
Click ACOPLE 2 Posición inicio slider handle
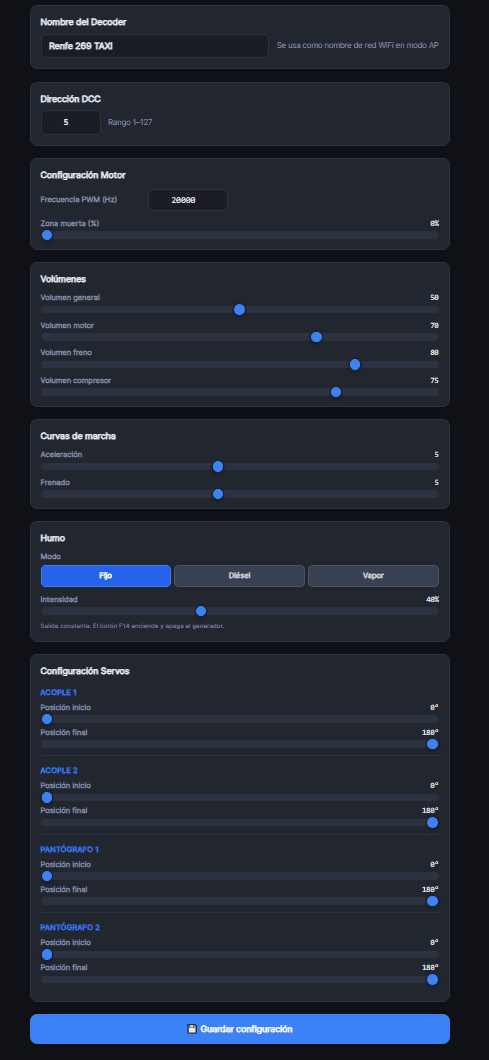click(47, 798)
